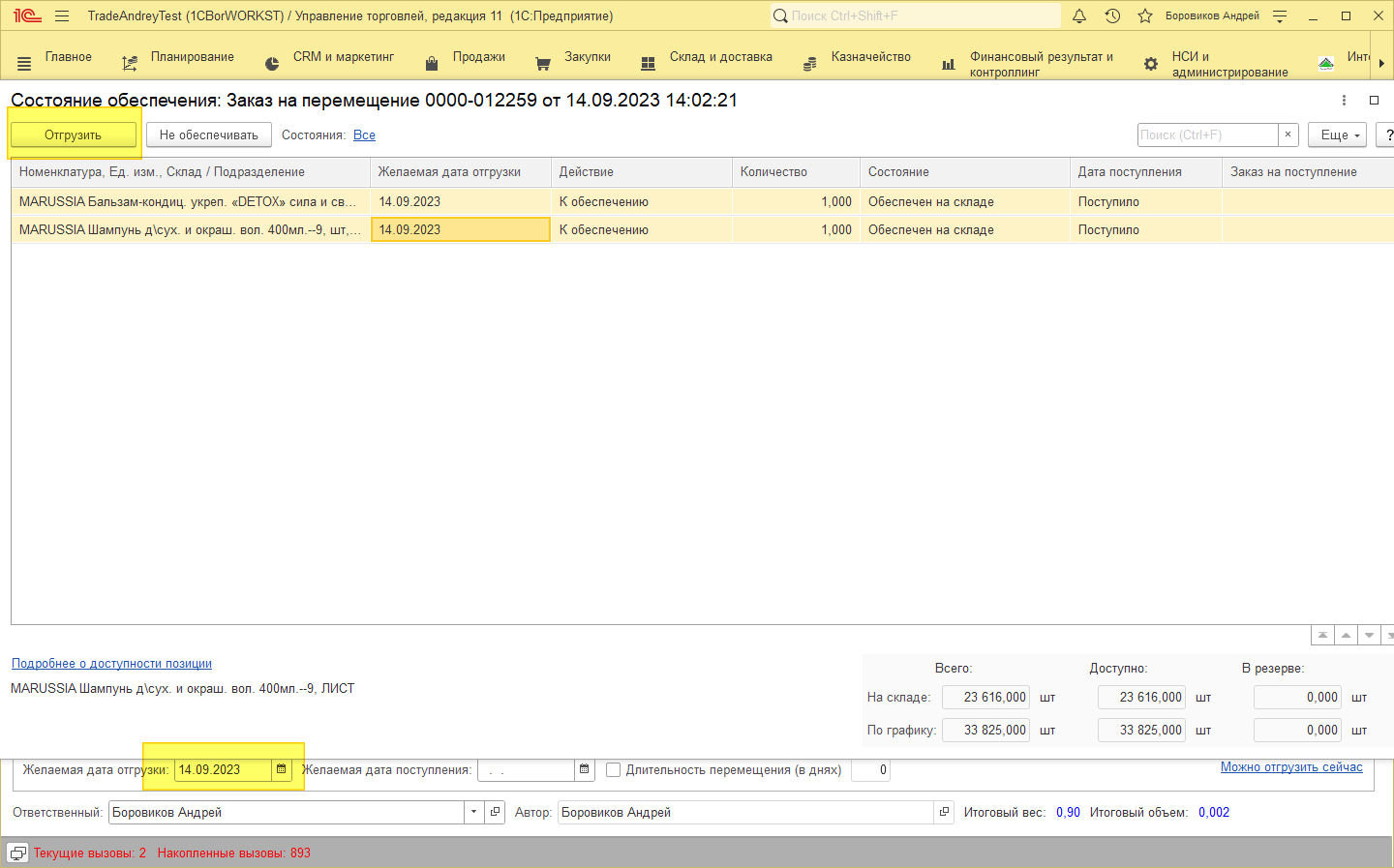Click the Отгрузить button
Image resolution: width=1394 pixels, height=868 pixels.
tap(73, 135)
